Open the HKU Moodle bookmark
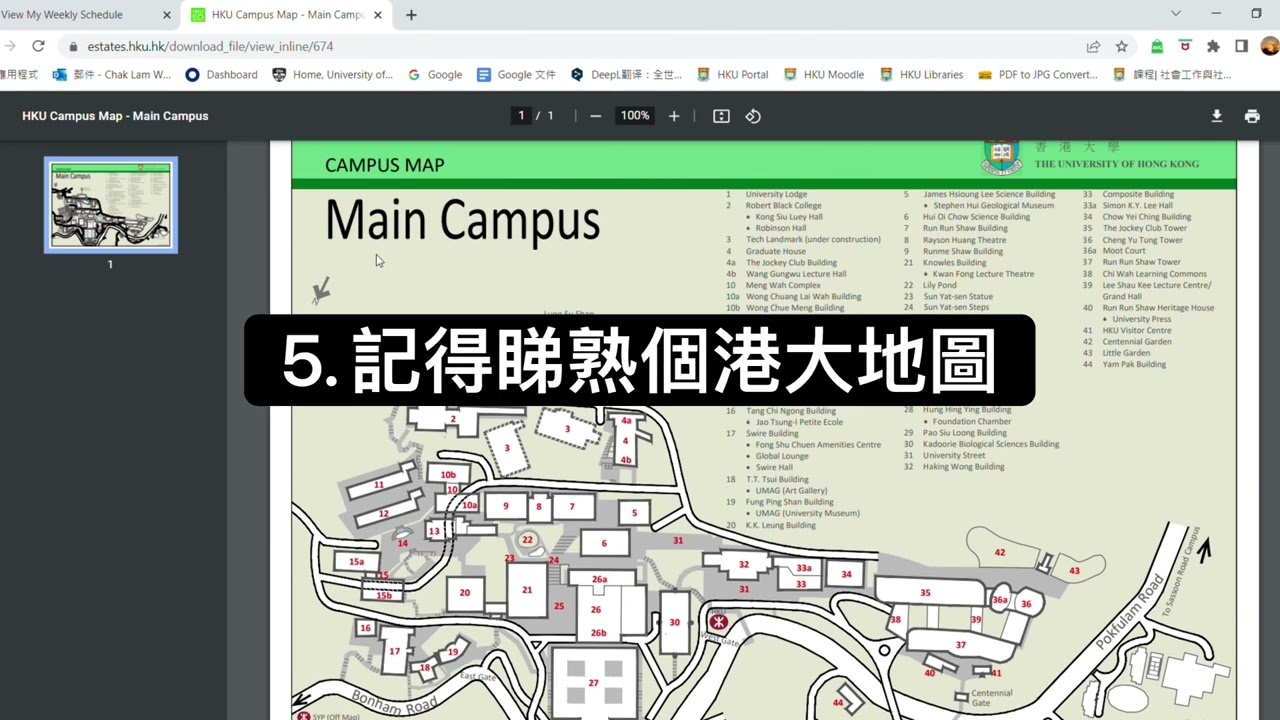Image resolution: width=1280 pixels, height=720 pixels. pos(824,75)
